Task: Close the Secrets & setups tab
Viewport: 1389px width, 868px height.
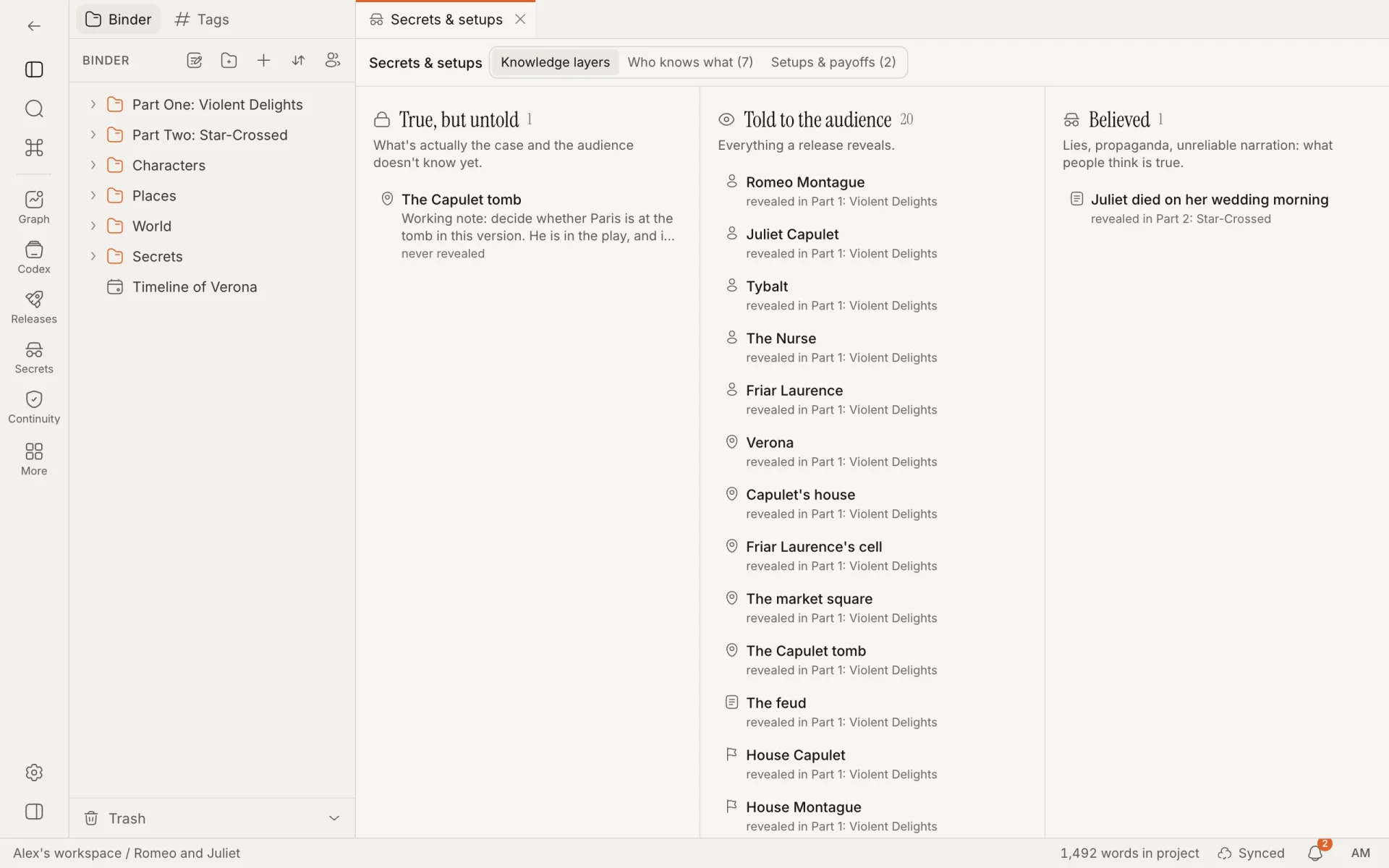Action: [520, 20]
